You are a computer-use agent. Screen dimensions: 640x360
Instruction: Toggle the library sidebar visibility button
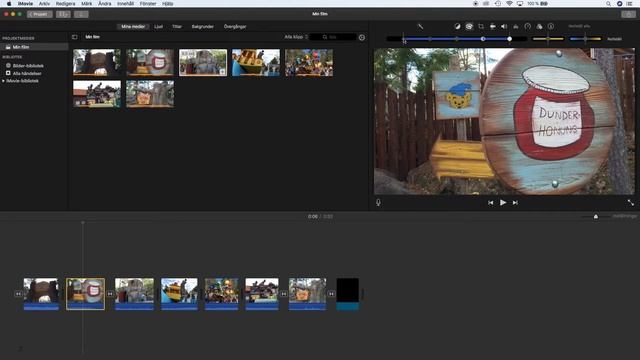pyautogui.click(x=74, y=37)
